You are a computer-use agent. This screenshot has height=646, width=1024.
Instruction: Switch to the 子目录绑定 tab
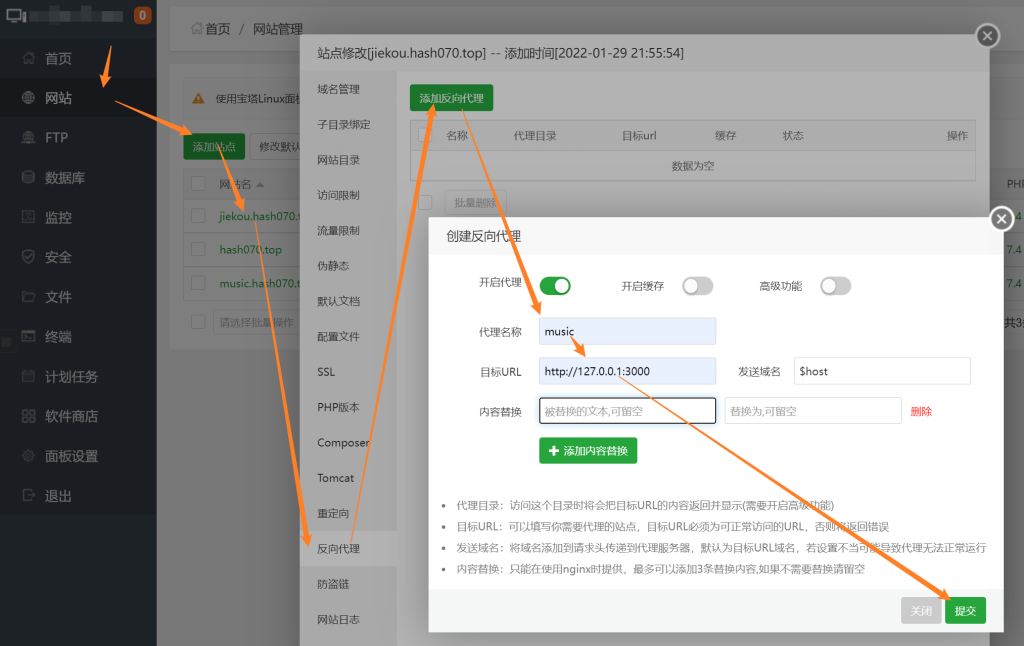point(348,125)
